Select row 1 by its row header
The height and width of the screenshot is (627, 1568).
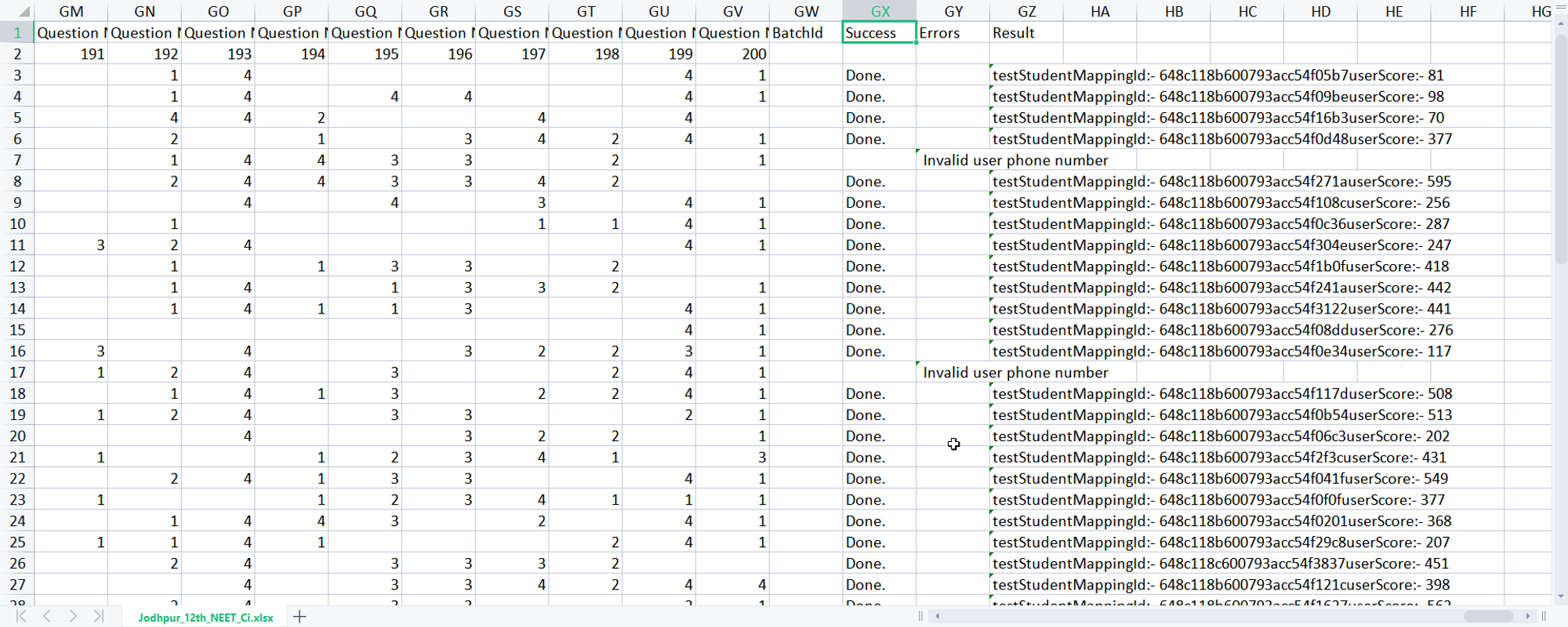tap(17, 33)
